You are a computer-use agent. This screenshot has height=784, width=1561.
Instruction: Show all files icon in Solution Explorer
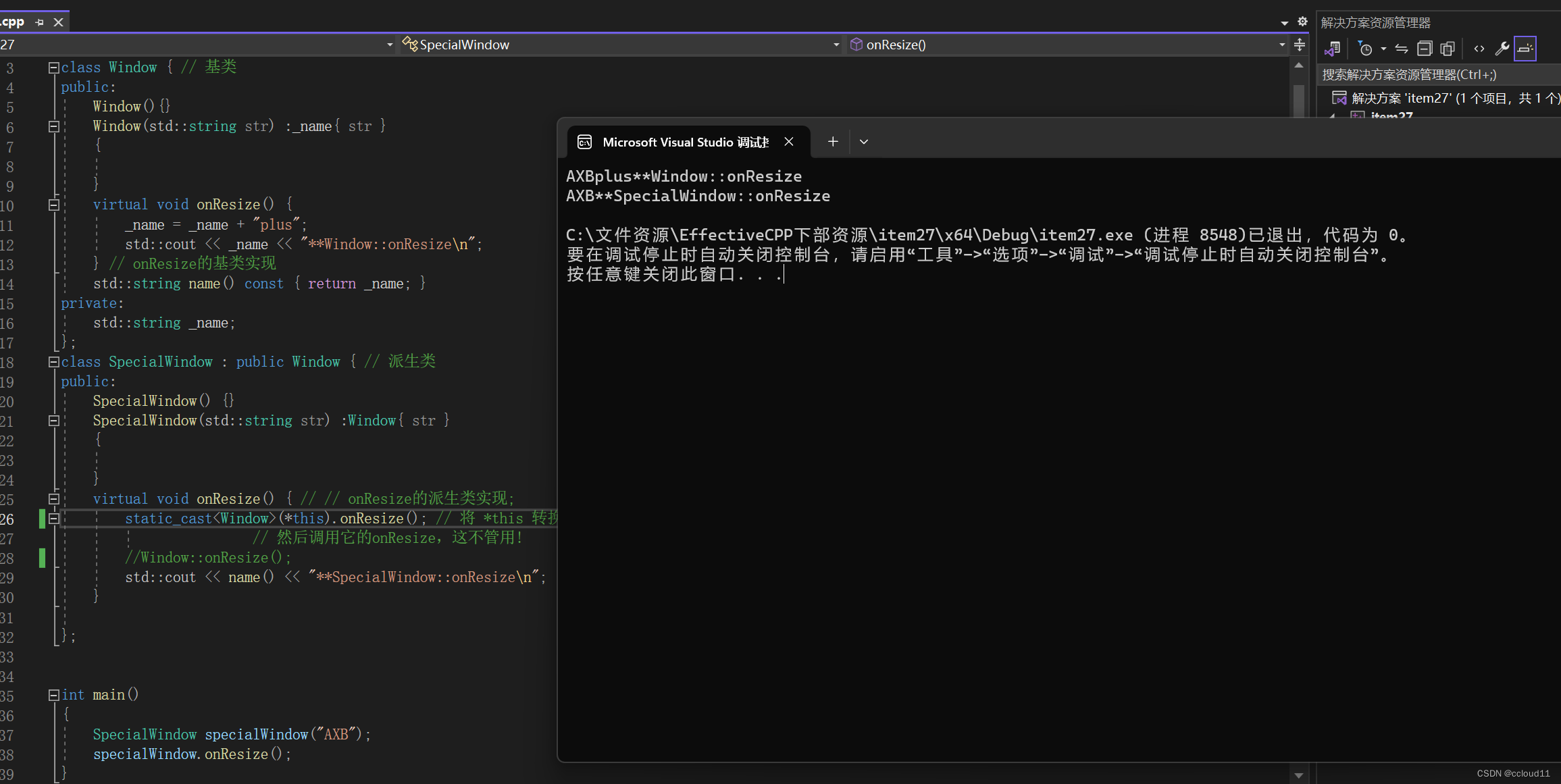[1448, 49]
